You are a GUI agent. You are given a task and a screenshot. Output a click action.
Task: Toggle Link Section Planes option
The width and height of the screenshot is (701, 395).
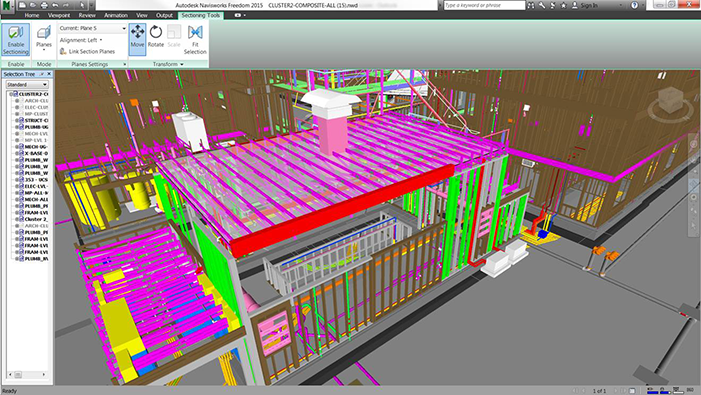(88, 51)
